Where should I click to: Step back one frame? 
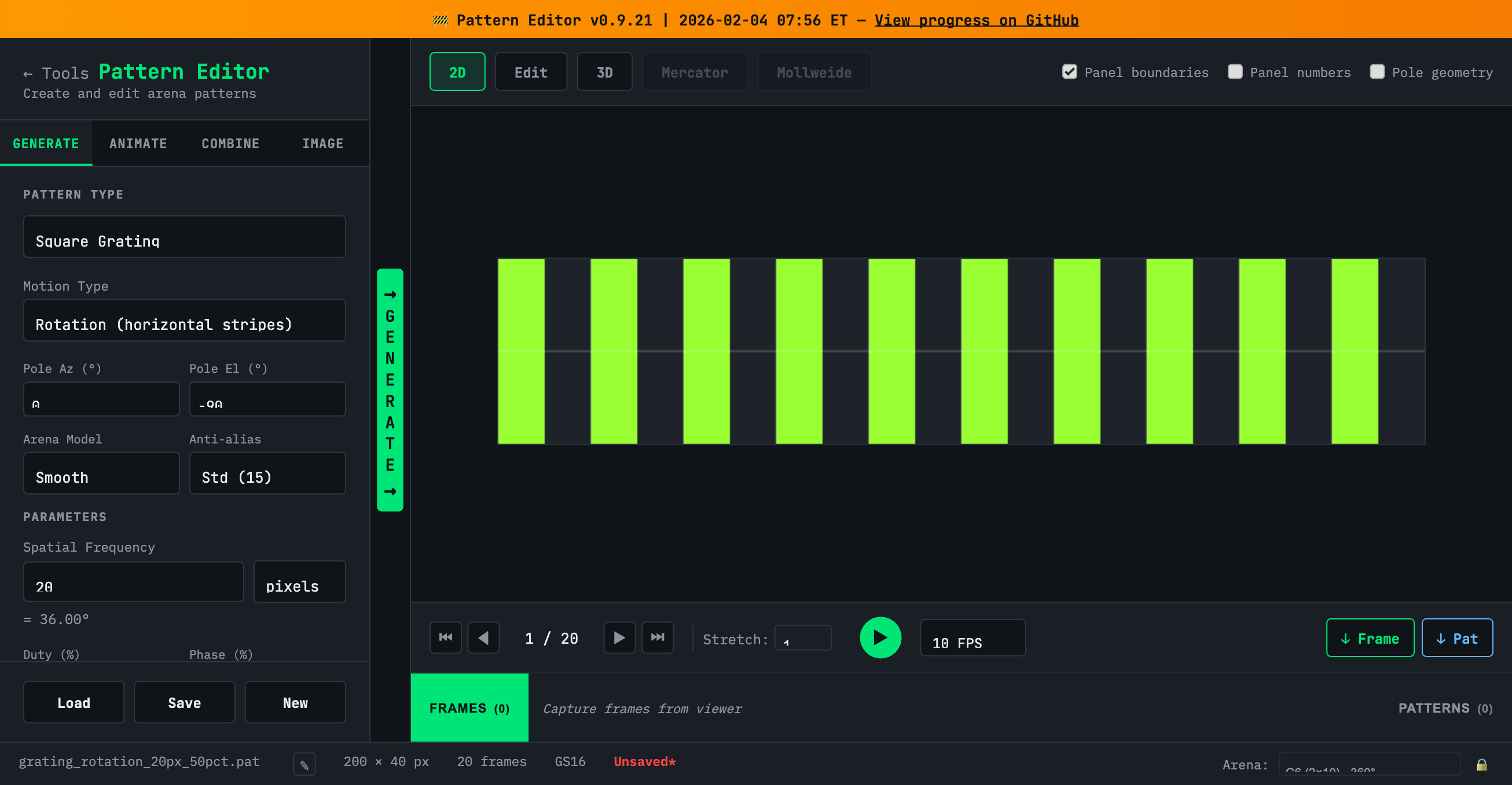[483, 637]
